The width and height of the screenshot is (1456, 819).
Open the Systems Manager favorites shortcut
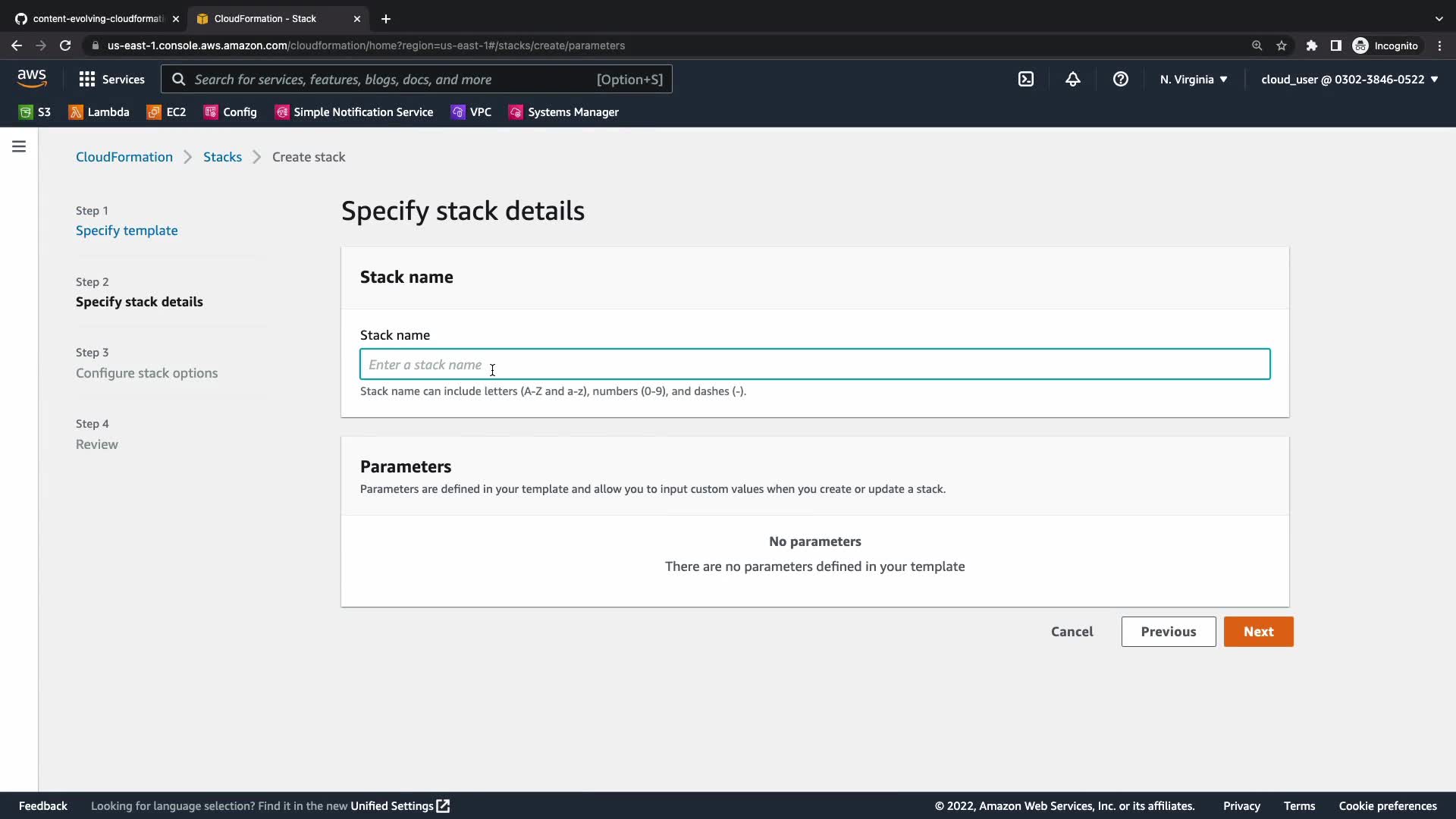click(x=563, y=112)
